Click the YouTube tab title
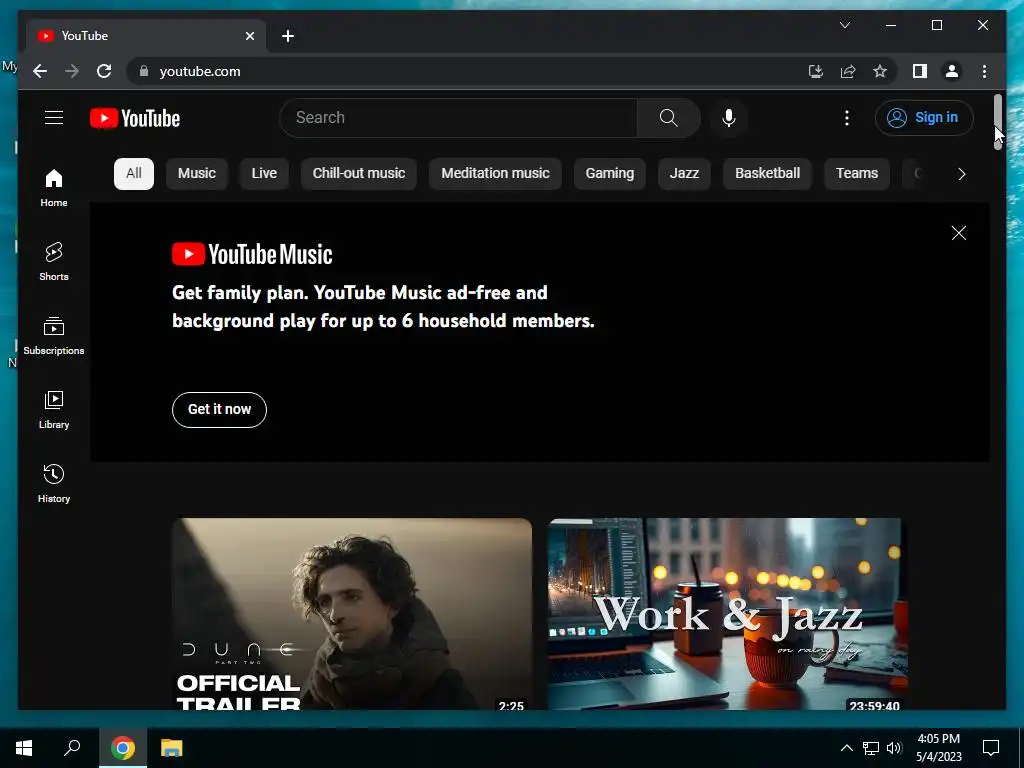Image resolution: width=1024 pixels, height=768 pixels. tap(85, 36)
